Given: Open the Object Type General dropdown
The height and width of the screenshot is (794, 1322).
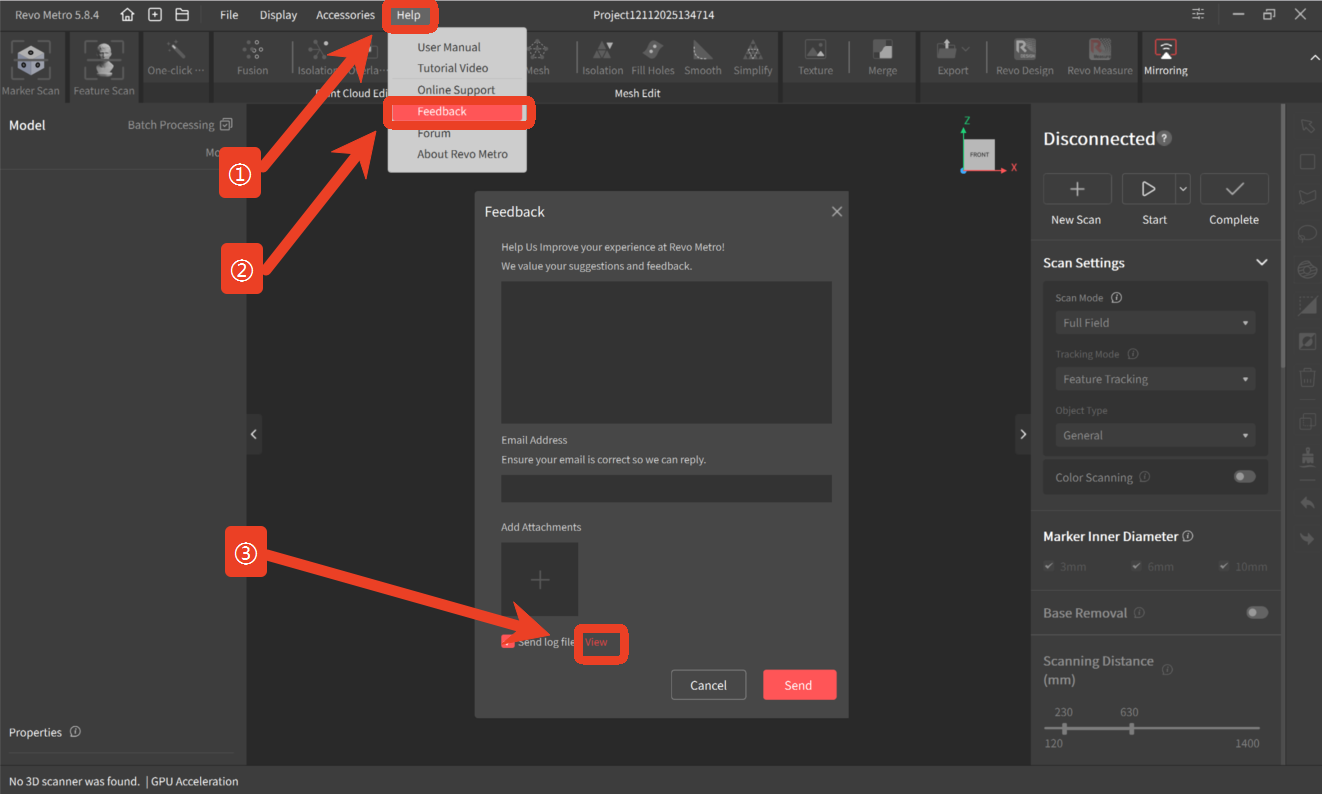Looking at the screenshot, I should pyautogui.click(x=1155, y=435).
